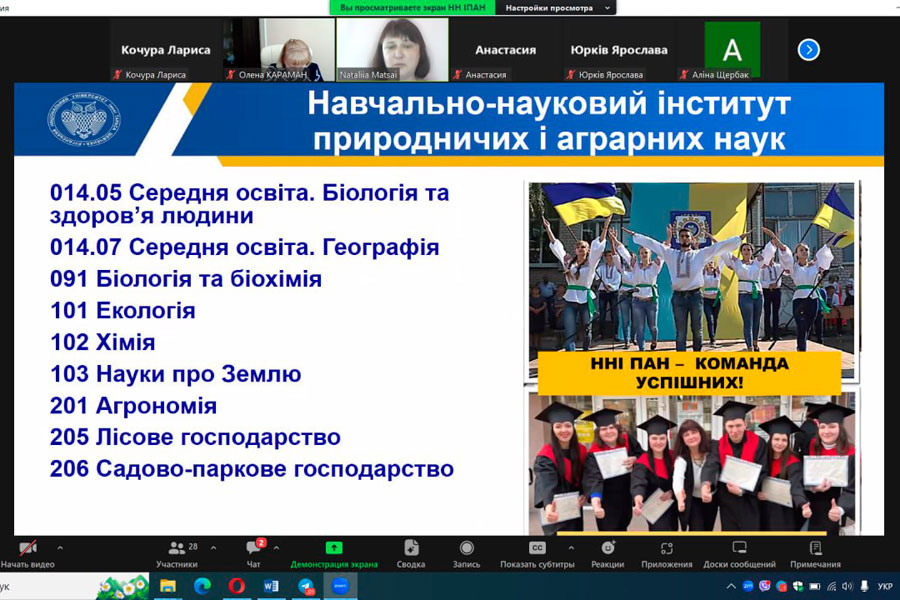This screenshot has width=900, height=600.
Task: Show subtitles with the CC icon
Action: click(537, 549)
